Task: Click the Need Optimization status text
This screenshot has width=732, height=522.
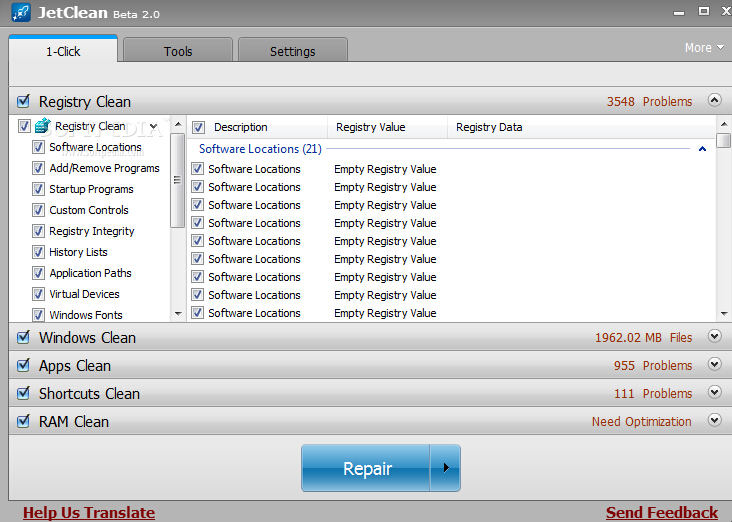Action: [x=641, y=421]
